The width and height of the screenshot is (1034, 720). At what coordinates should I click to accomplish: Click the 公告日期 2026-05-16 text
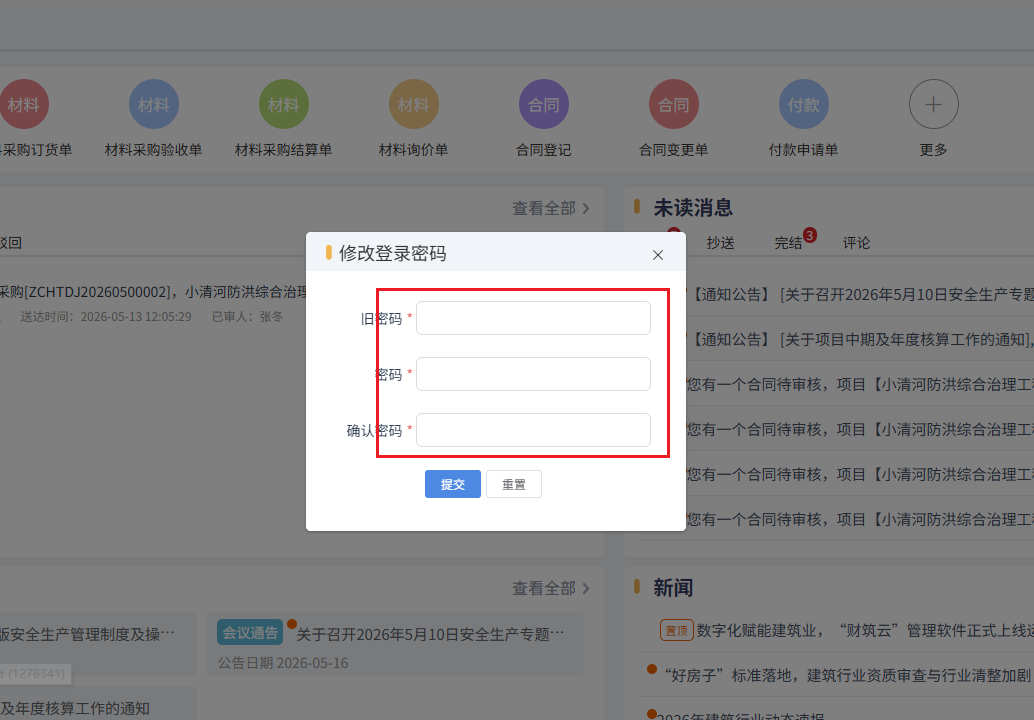283,663
